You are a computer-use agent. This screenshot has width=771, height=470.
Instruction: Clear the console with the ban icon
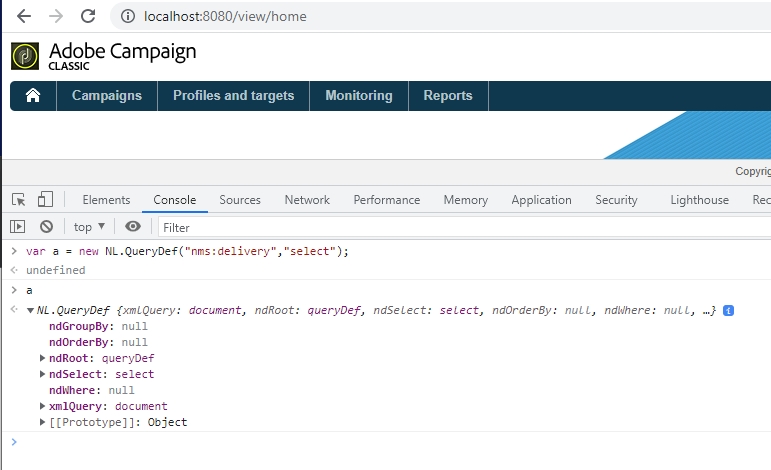coord(46,227)
